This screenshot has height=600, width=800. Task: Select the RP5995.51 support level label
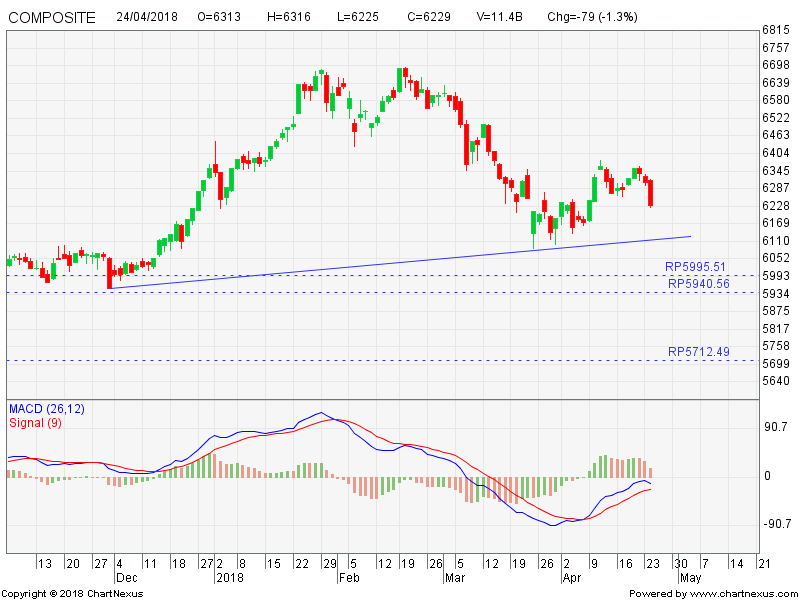coord(698,267)
